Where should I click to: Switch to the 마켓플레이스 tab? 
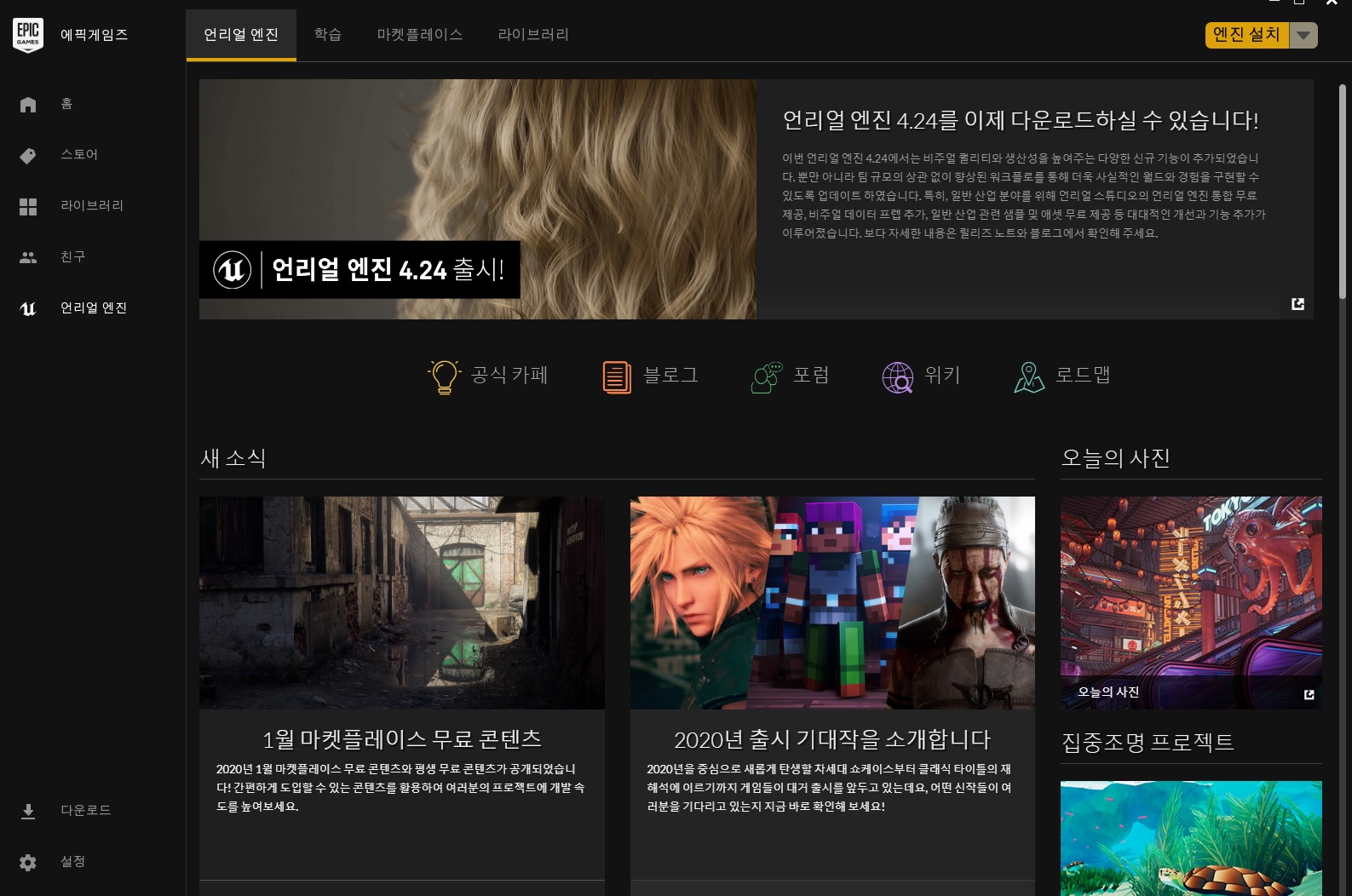420,35
